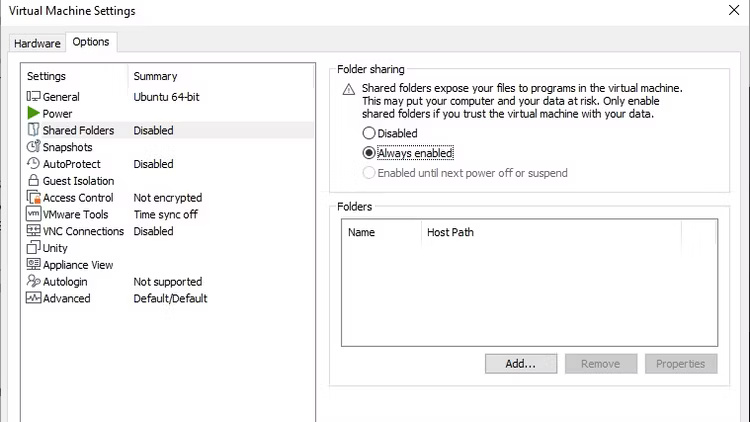Select the Advanced settings row
The image size is (750, 422).
[67, 298]
